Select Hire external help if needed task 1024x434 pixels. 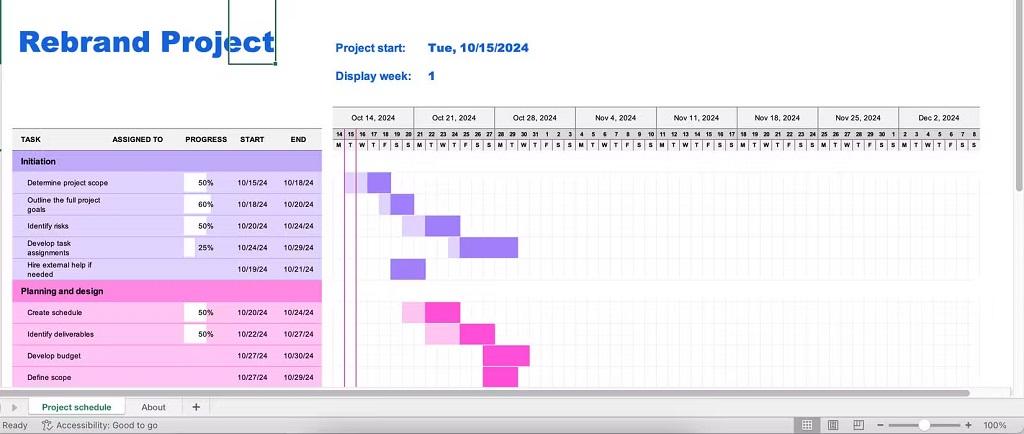59,270
